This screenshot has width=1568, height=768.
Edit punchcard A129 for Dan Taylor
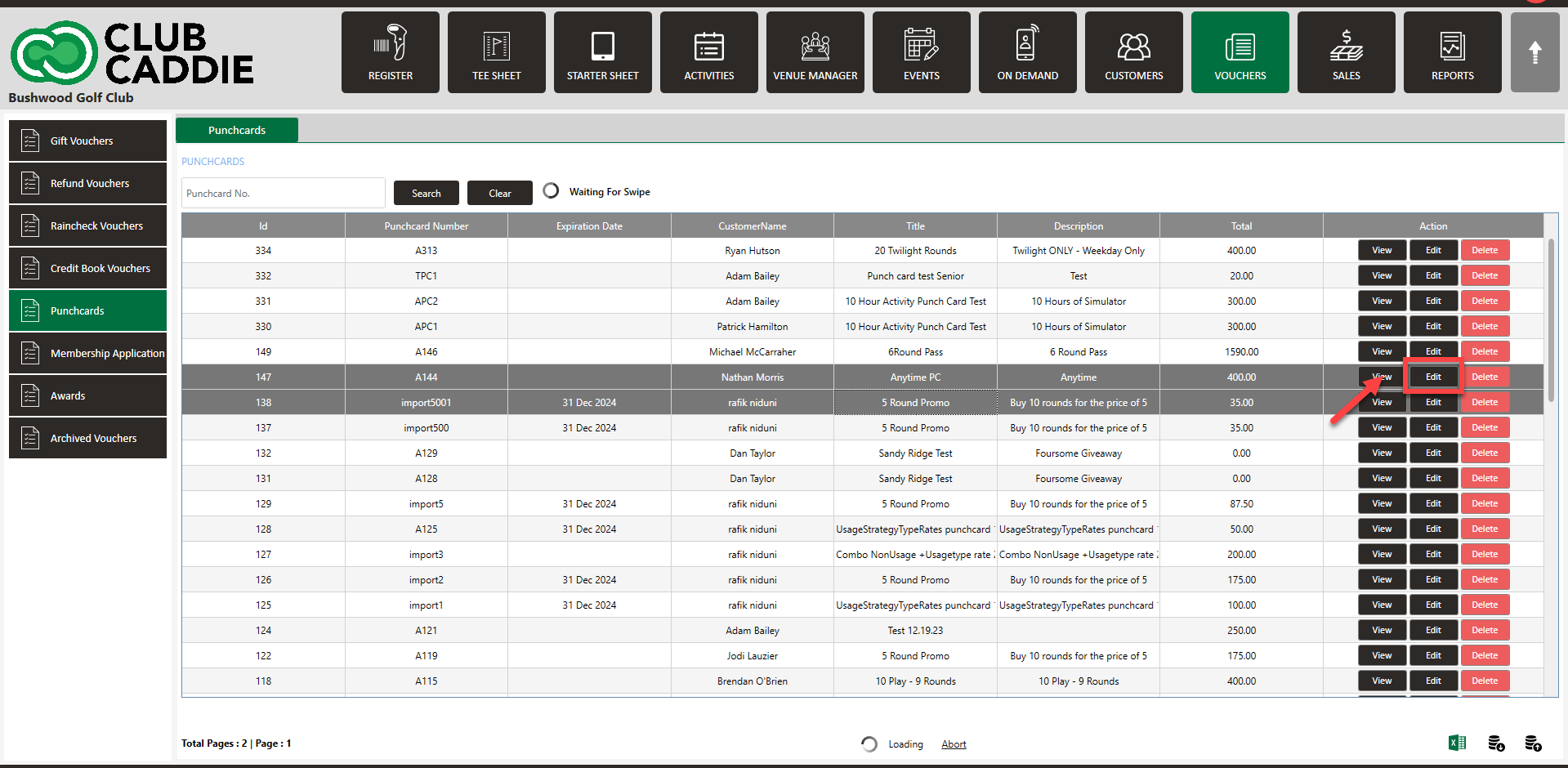(1433, 453)
